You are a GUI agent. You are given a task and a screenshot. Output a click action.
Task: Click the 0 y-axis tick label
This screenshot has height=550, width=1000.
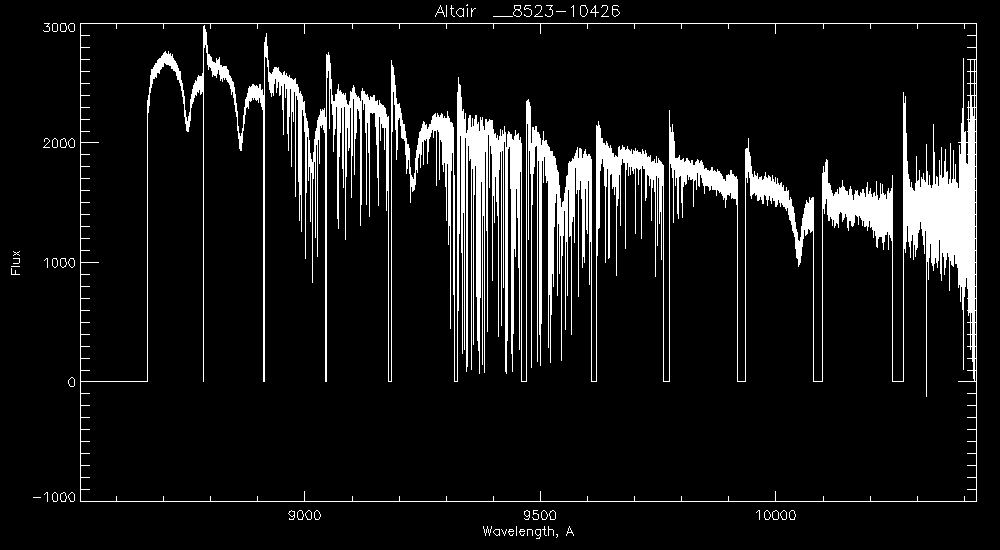(71, 382)
